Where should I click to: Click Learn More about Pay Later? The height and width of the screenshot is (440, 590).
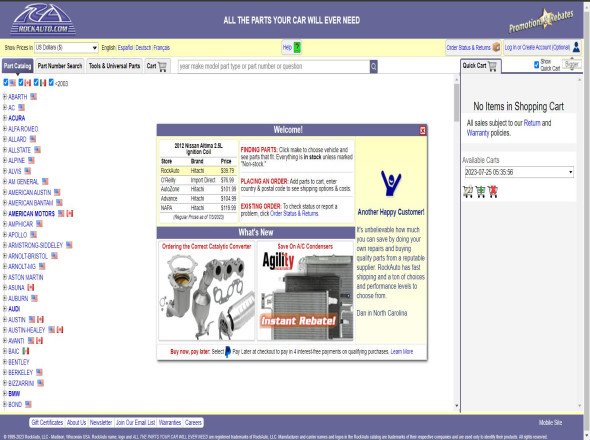[401, 352]
